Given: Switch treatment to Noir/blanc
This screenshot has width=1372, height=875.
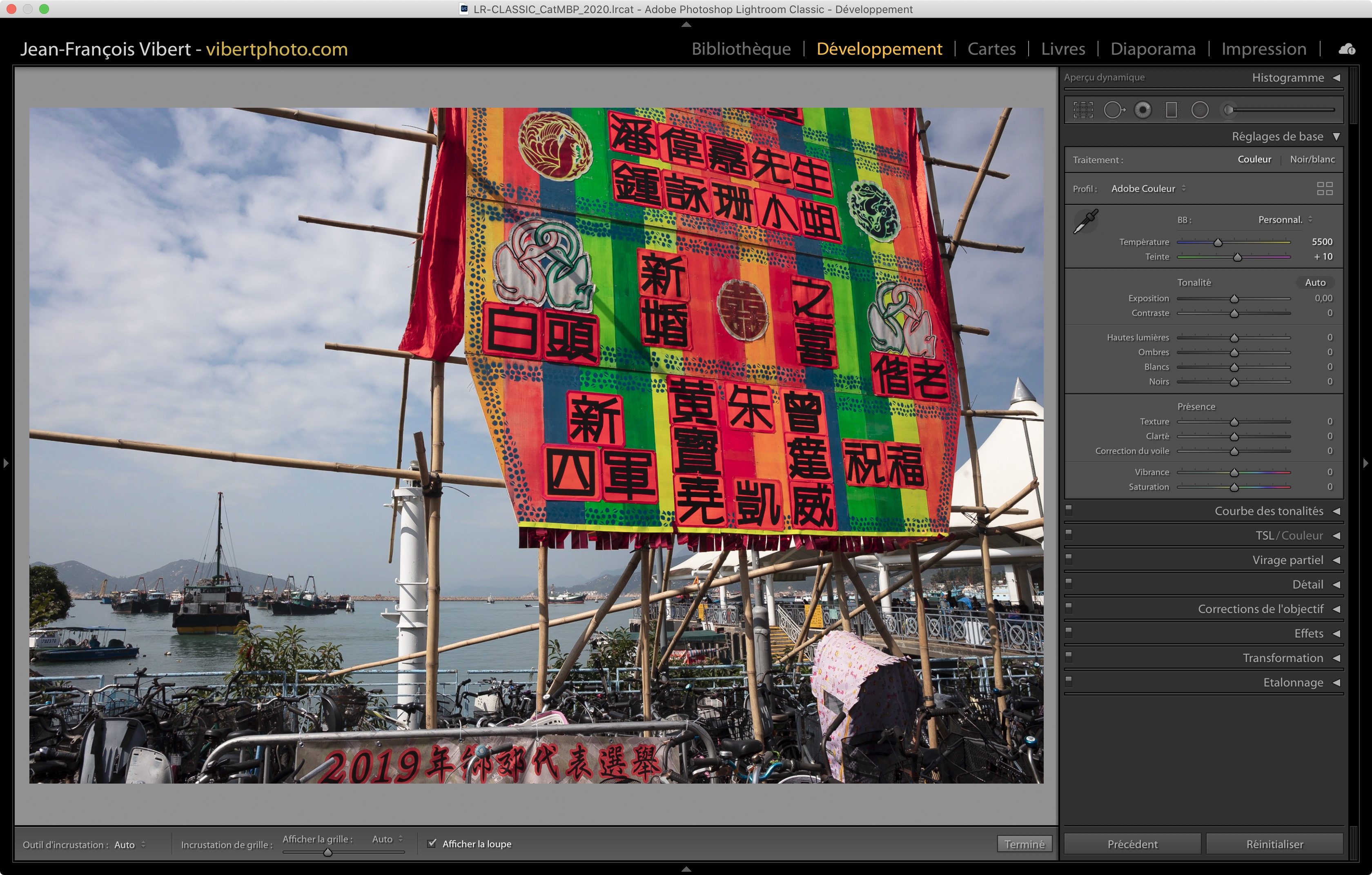Looking at the screenshot, I should (1312, 160).
